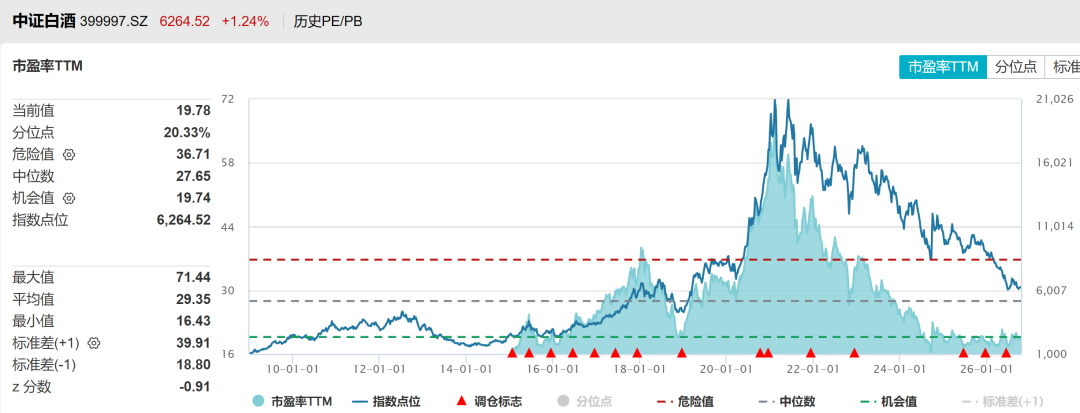This screenshot has height=413, width=1080.
Task: Click the 20-01-01 x-axis date label
Action: [x=727, y=369]
